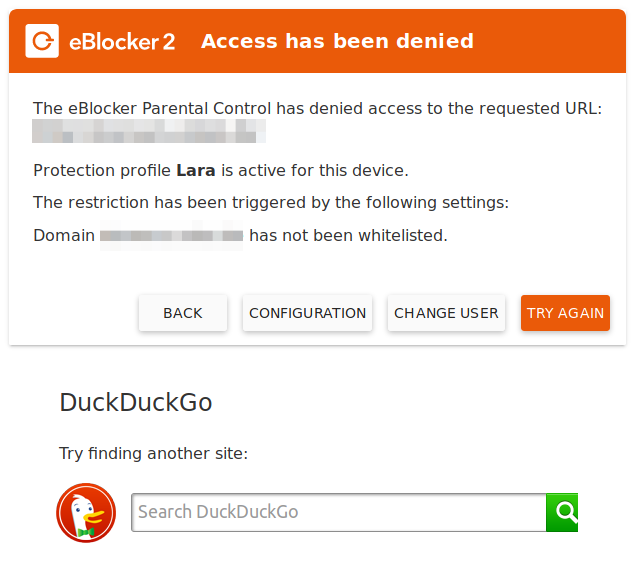Click the DuckDuckGo duck logo

click(86, 512)
